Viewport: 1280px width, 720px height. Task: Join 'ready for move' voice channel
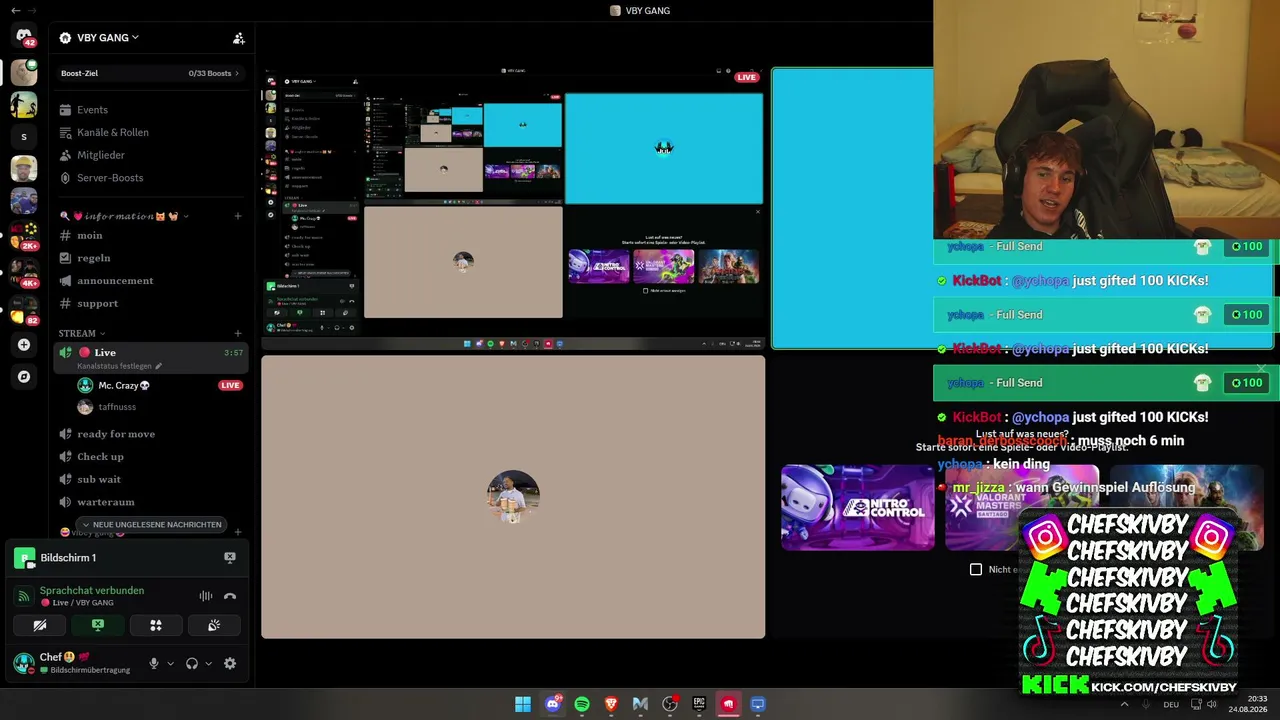point(150,434)
